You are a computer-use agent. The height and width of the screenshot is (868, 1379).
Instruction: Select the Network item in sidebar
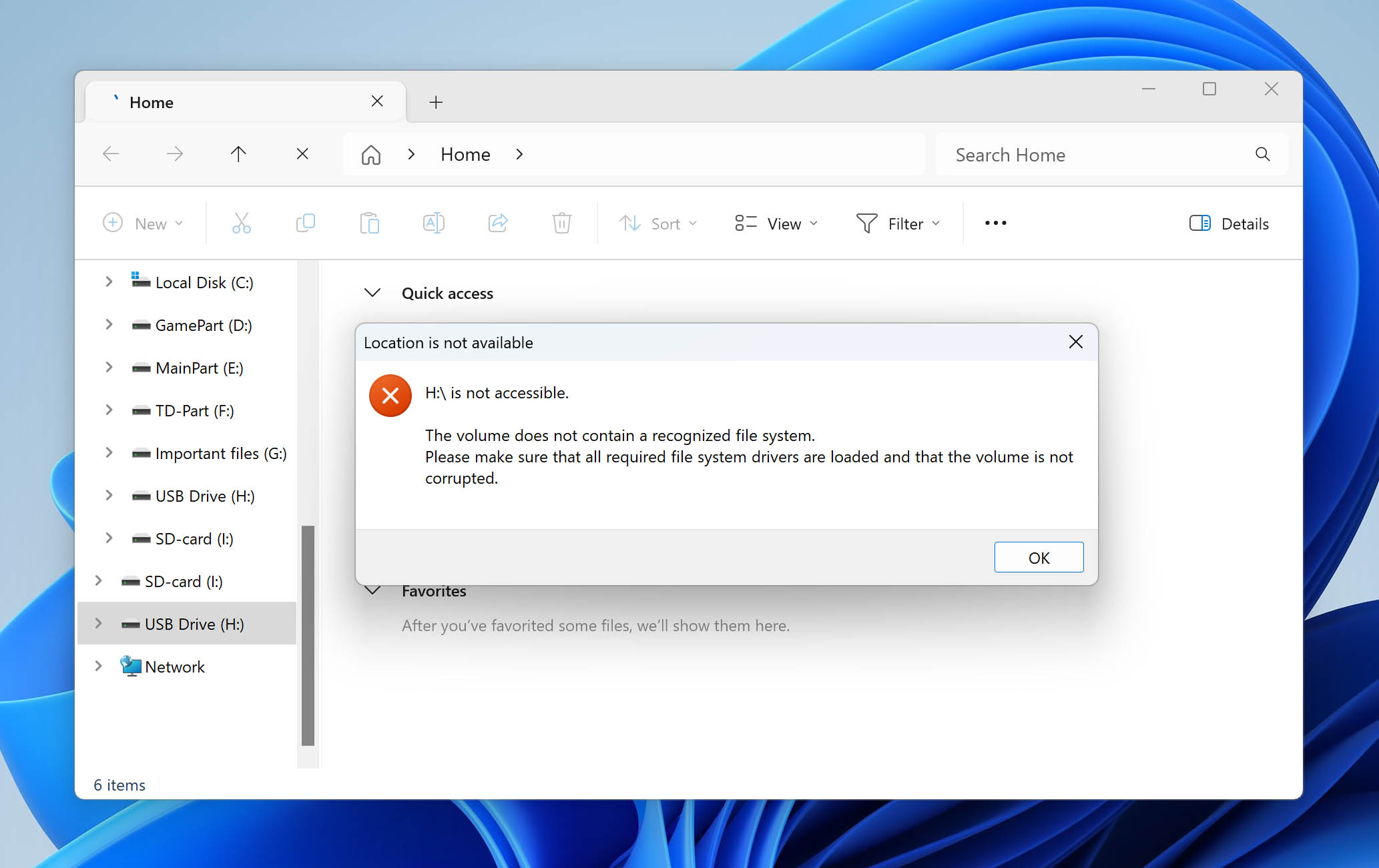(x=174, y=667)
